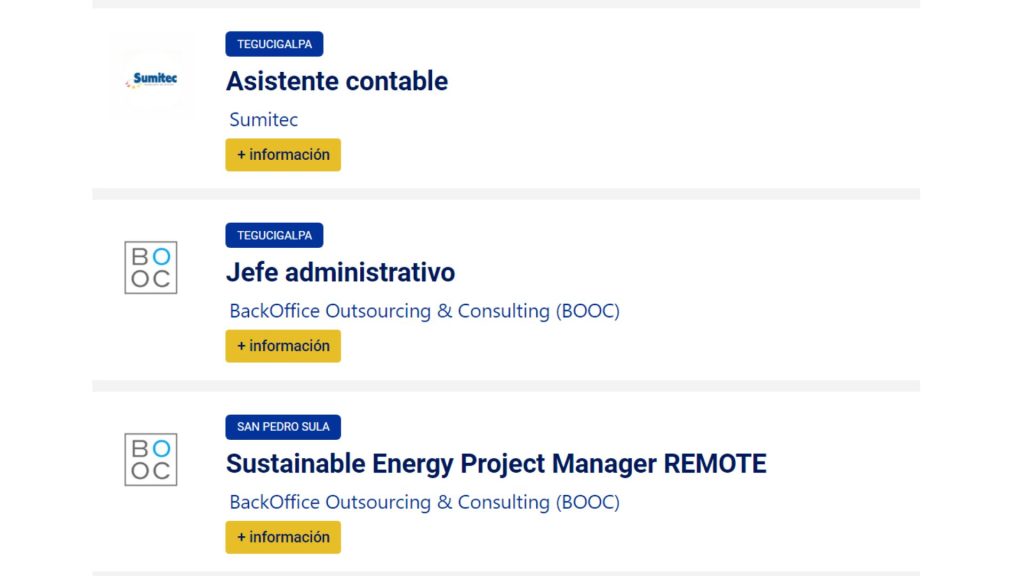Select TEGUCIGALPA tag above Asistente contable
Image resolution: width=1024 pixels, height=576 pixels.
click(x=274, y=44)
